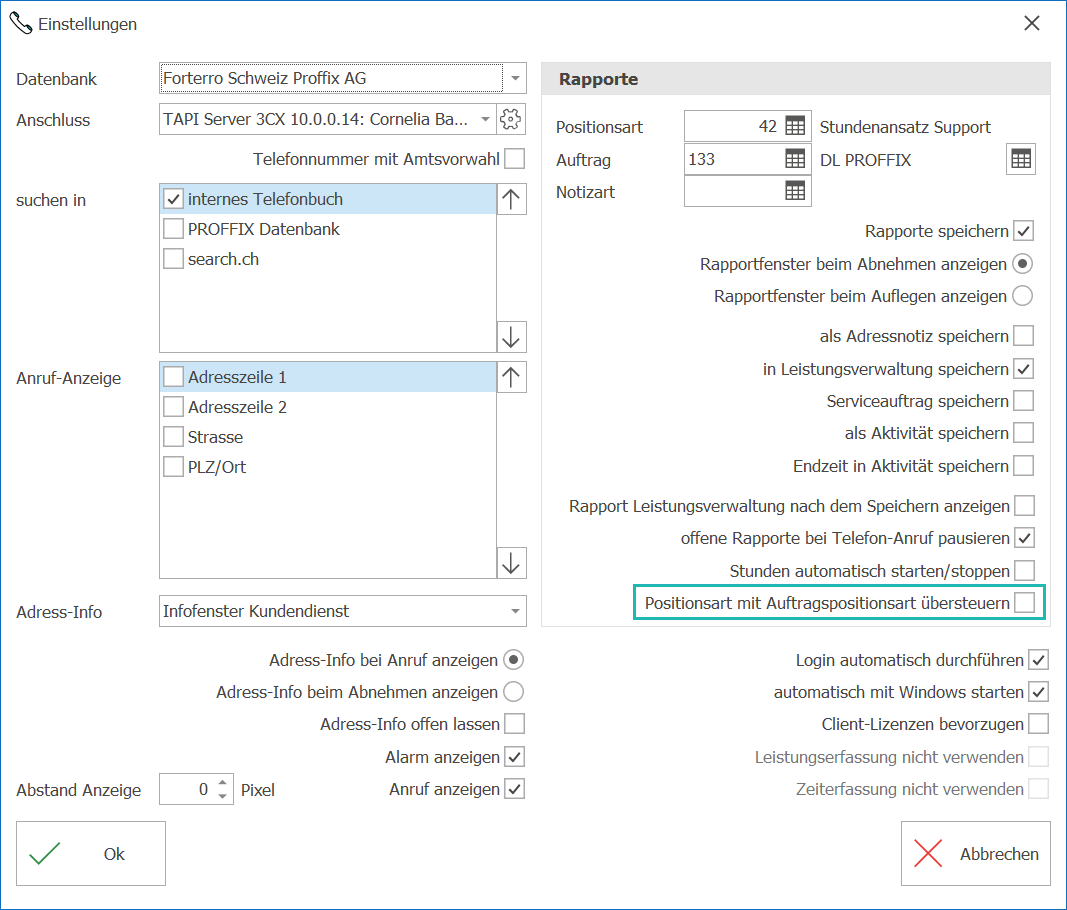This screenshot has width=1067, height=910.
Task: Expand the Datenbank dropdown
Action: click(515, 78)
